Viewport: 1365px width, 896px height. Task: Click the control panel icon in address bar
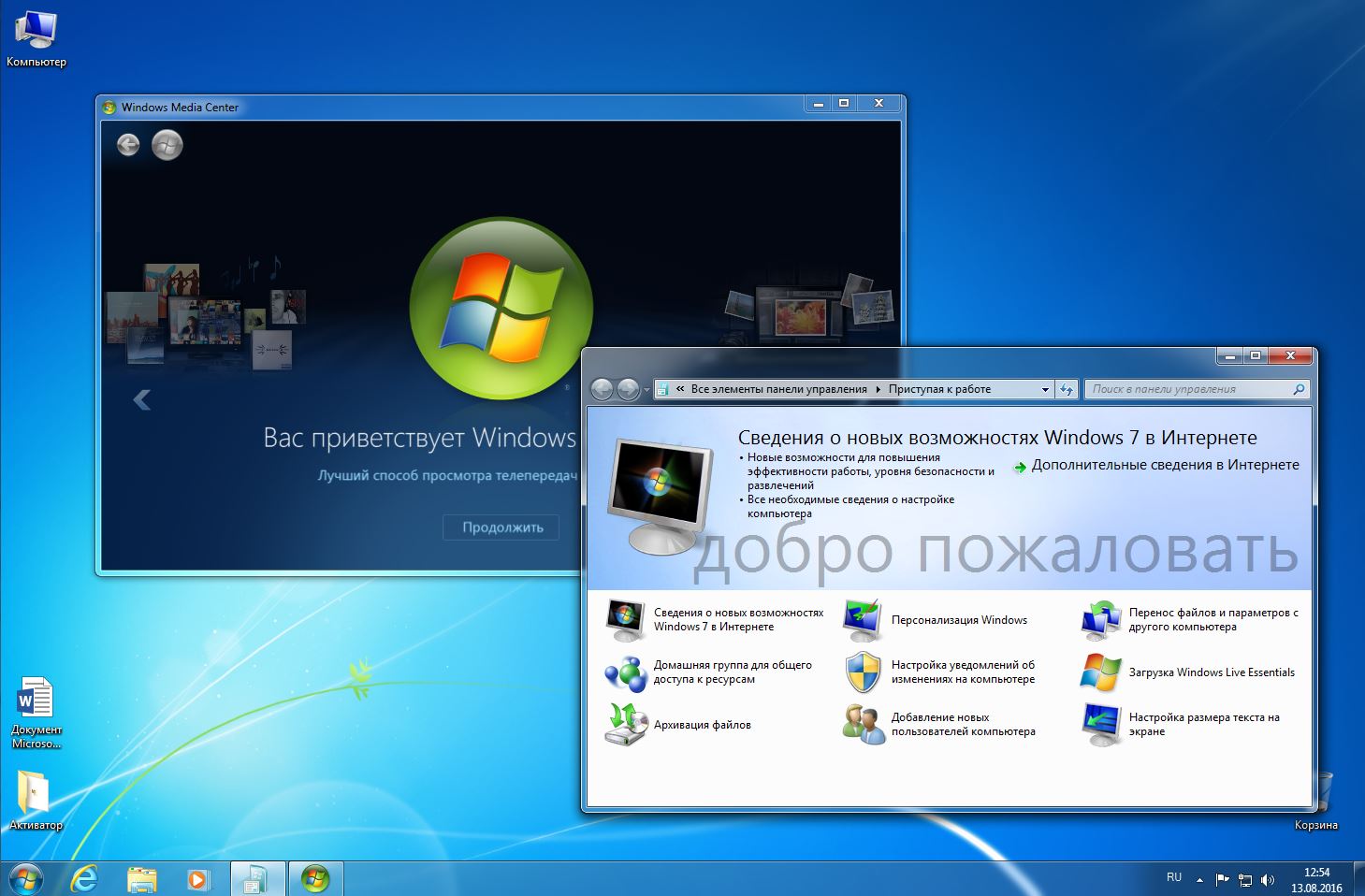click(663, 389)
